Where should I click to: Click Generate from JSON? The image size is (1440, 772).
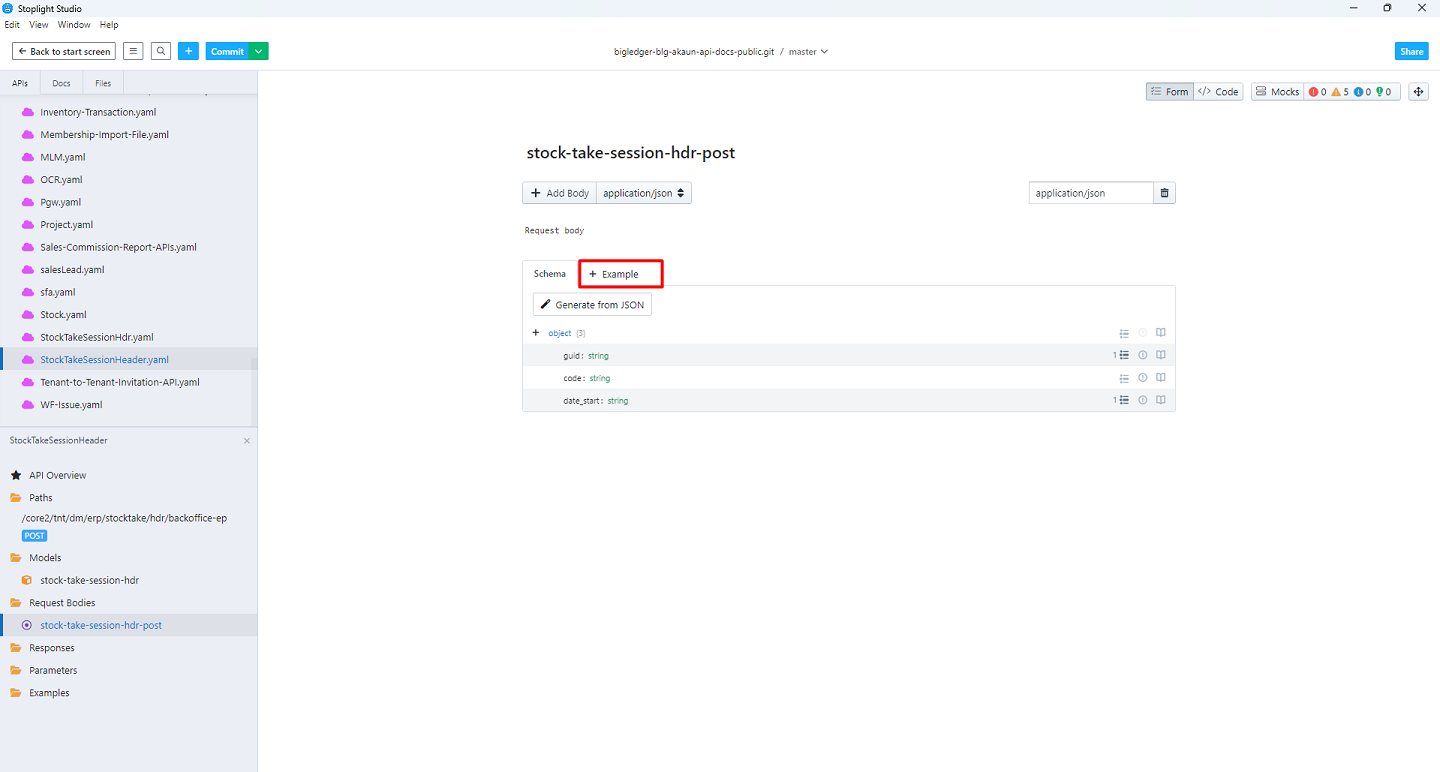[592, 304]
